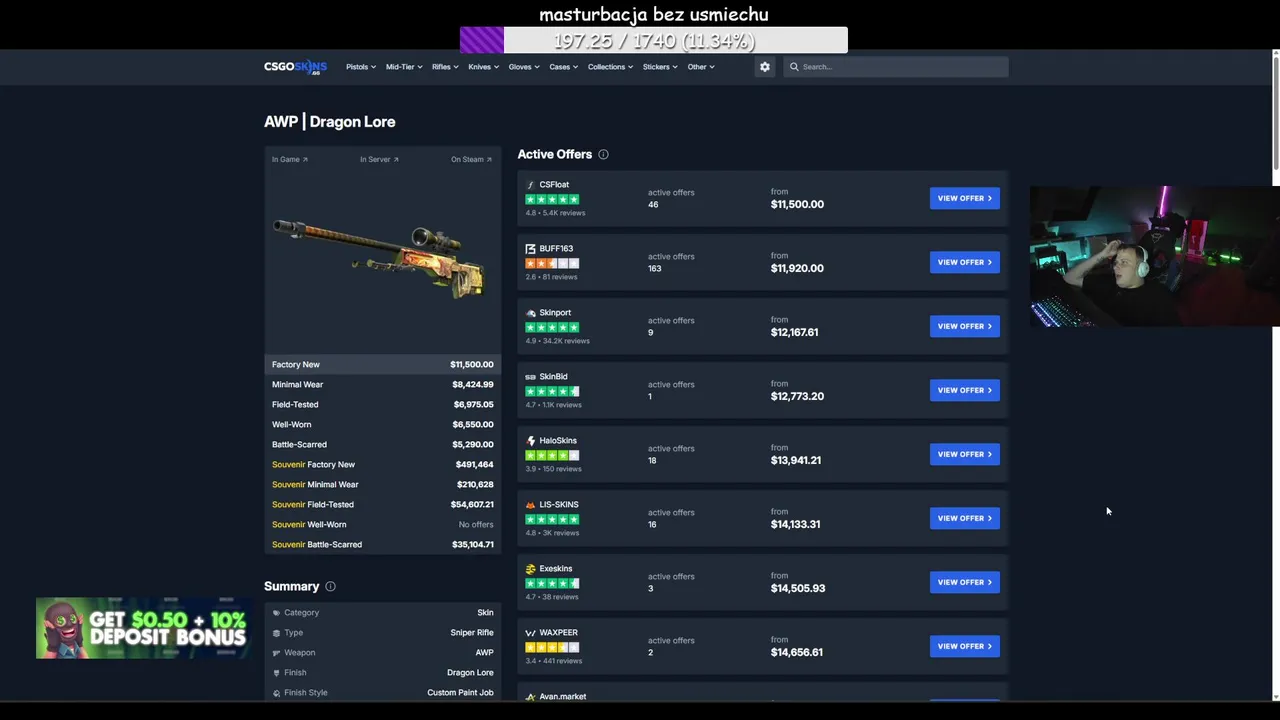View the LIS-SKINS offer
The height and width of the screenshot is (720, 1280).
pos(964,518)
